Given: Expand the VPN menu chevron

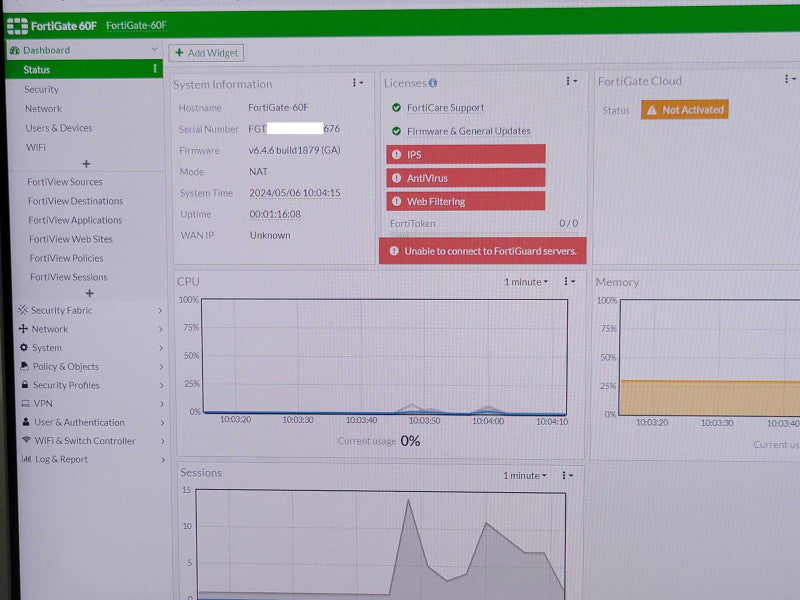Looking at the screenshot, I should [x=162, y=404].
